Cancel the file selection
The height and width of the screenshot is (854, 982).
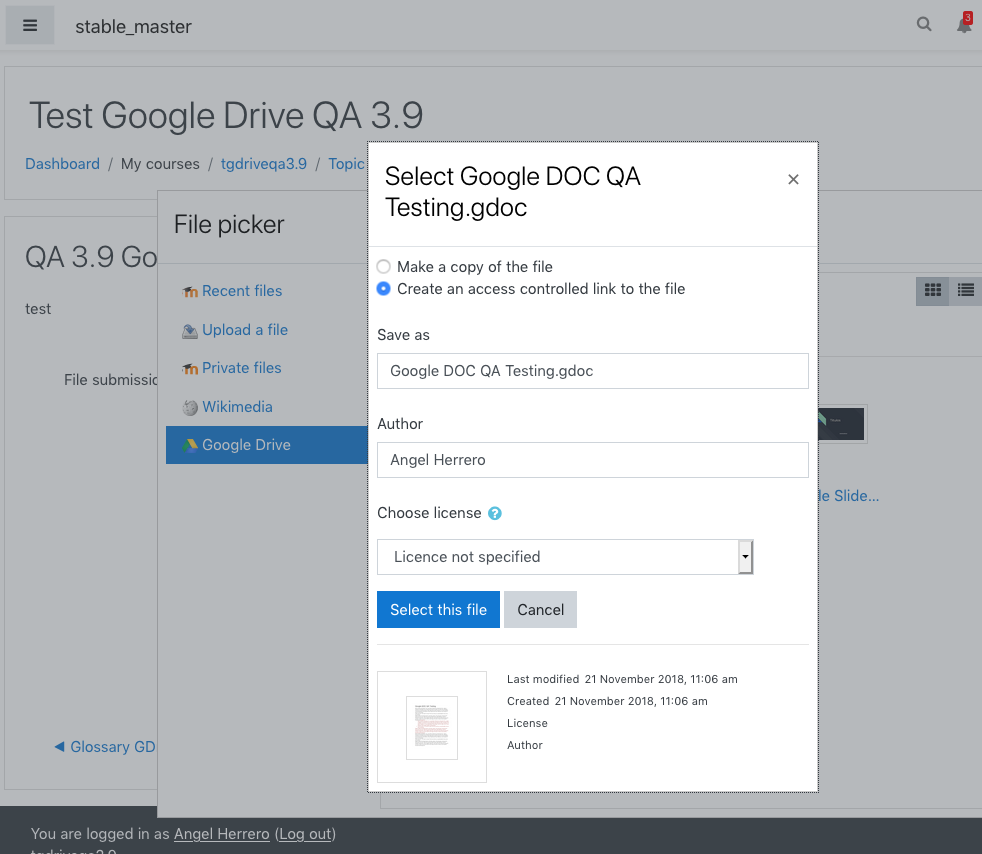tap(540, 609)
